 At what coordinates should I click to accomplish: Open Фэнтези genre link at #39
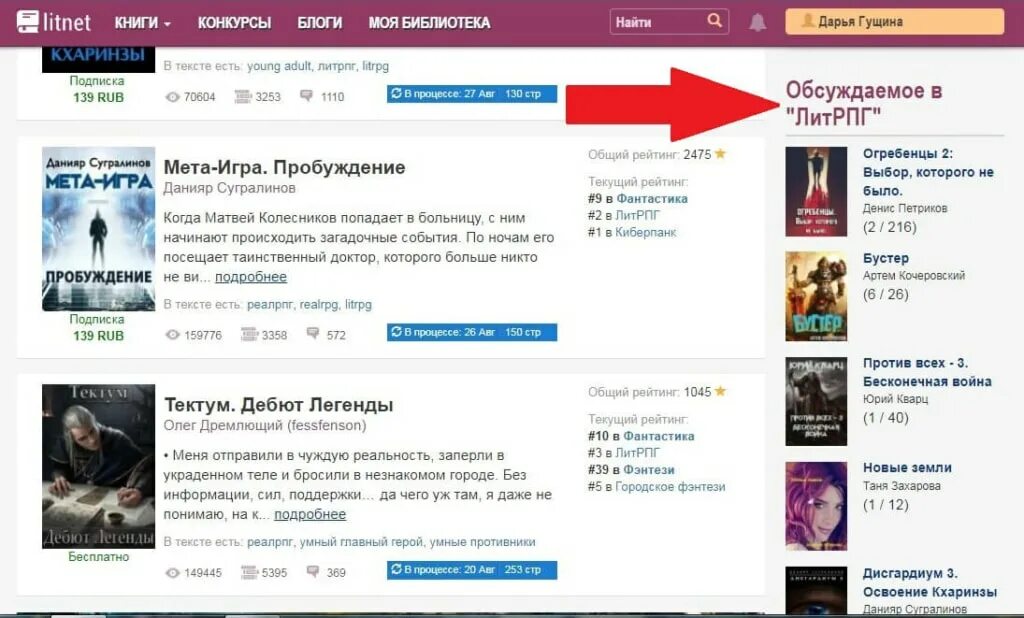click(648, 470)
